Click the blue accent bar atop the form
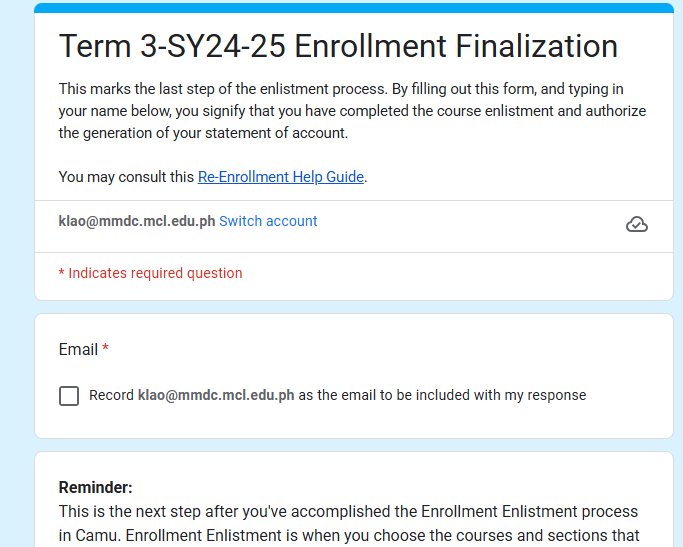This screenshot has height=547, width=683. pos(354,8)
